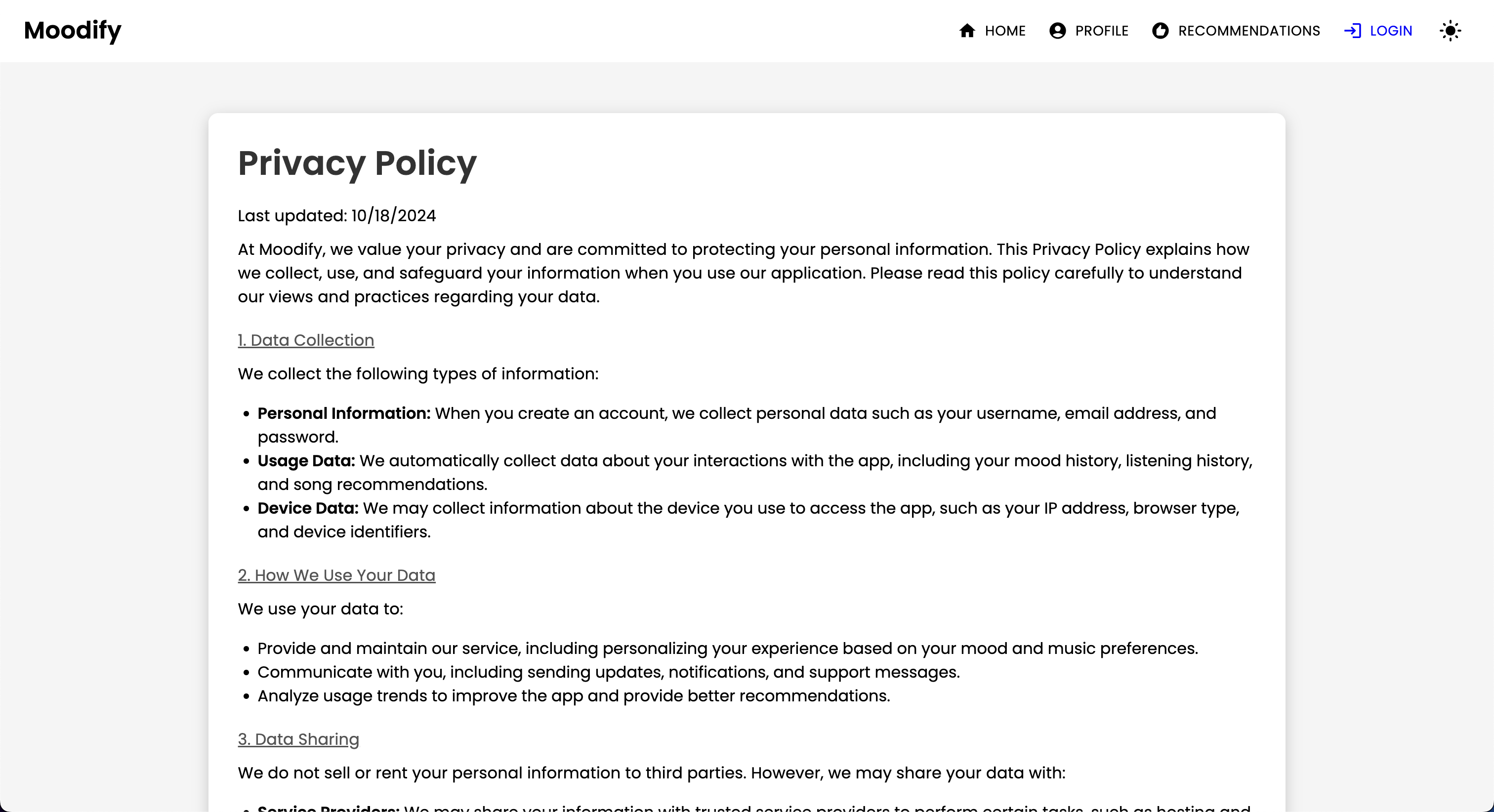Click the house icon beside HOME
Viewport: 1494px width, 812px height.
[x=967, y=31]
